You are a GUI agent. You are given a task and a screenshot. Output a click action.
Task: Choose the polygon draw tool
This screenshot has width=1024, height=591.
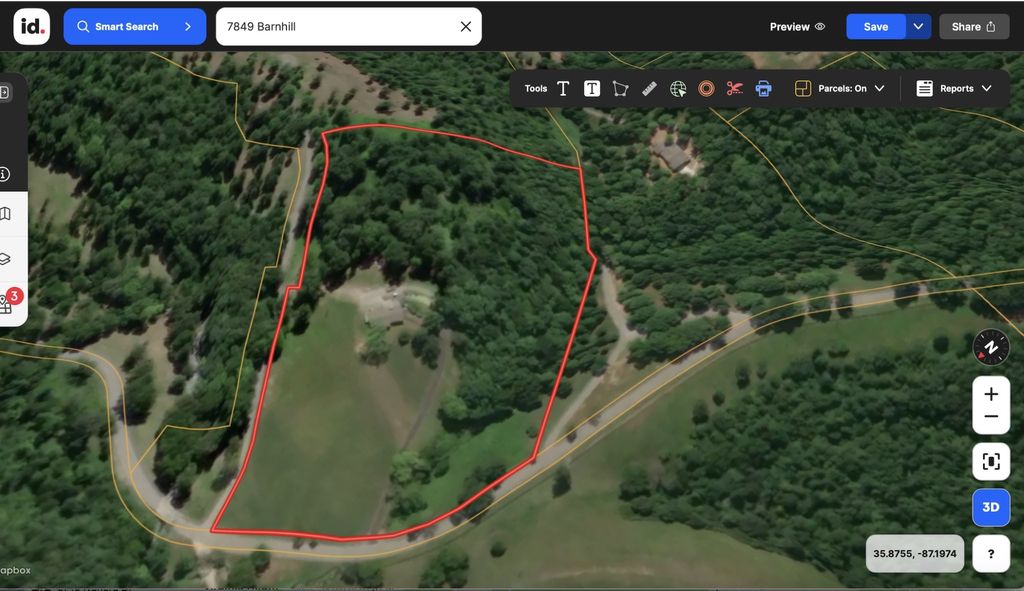pos(620,89)
